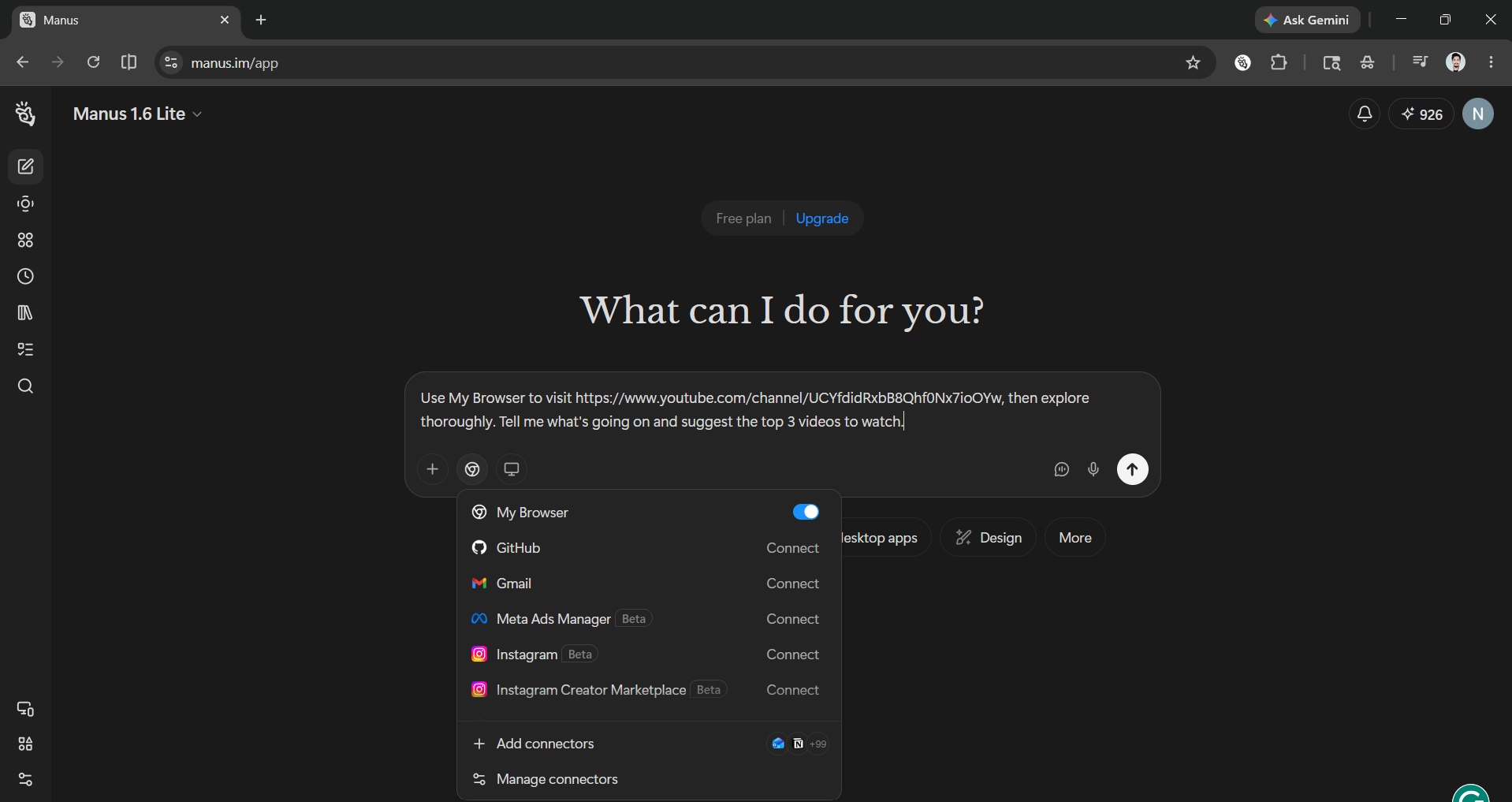
Task: Select the Instagram row label
Action: (x=527, y=655)
